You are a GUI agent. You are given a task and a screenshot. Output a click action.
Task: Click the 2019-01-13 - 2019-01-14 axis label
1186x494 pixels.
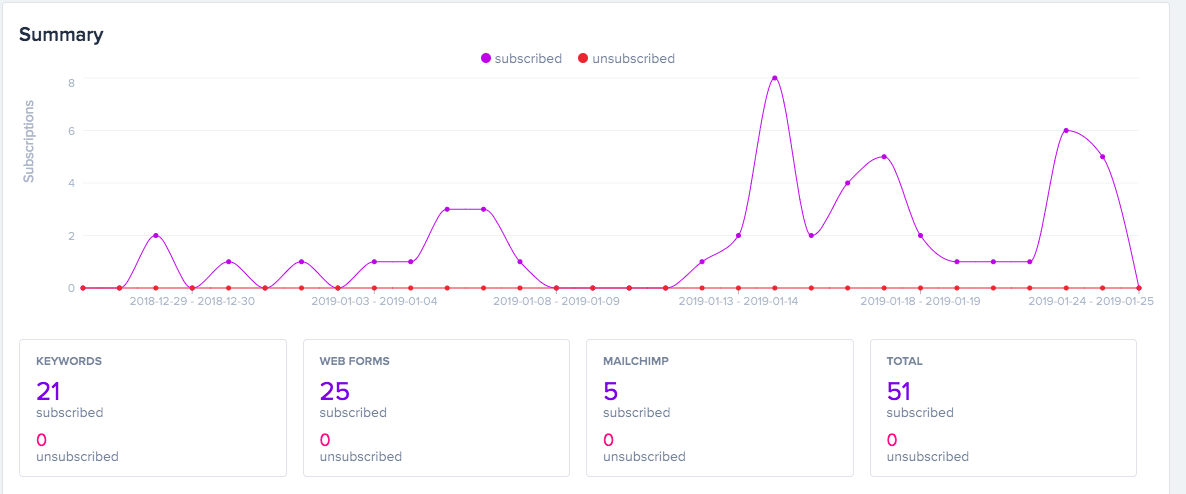738,300
